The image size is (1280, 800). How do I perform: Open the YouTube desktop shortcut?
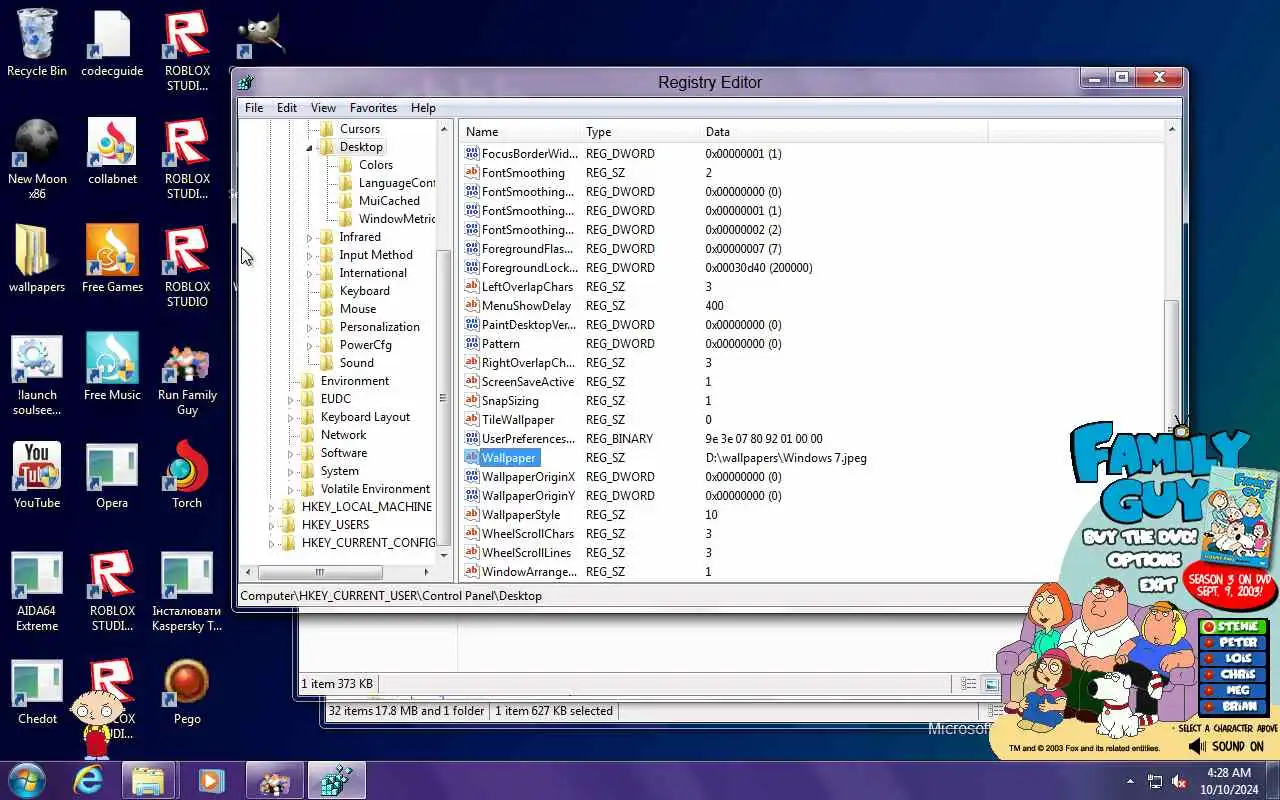37,475
